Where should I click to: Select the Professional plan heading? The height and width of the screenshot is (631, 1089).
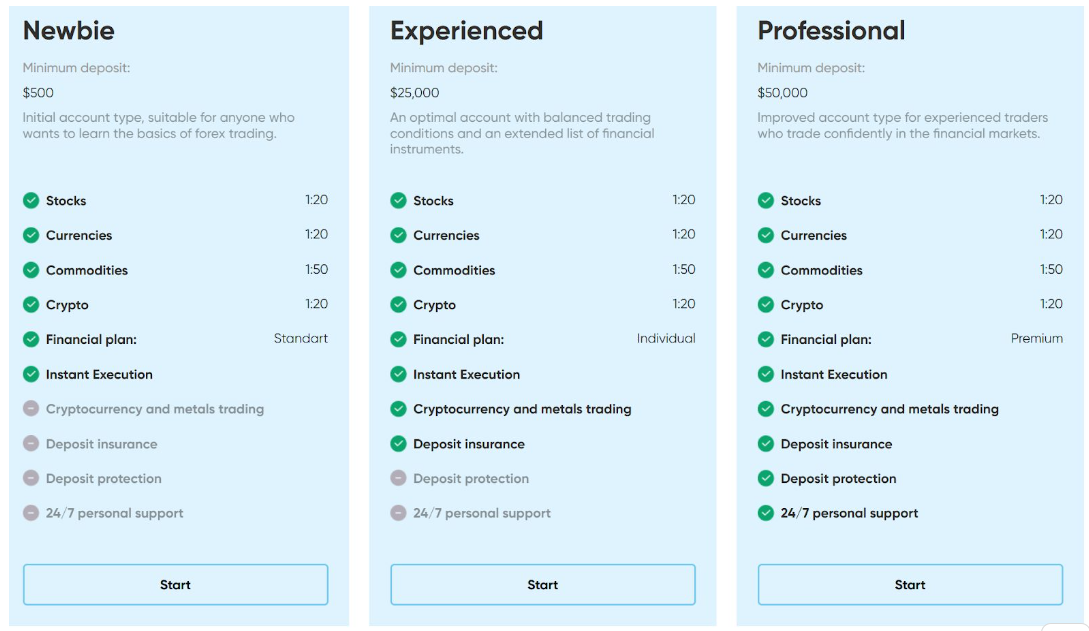[831, 31]
